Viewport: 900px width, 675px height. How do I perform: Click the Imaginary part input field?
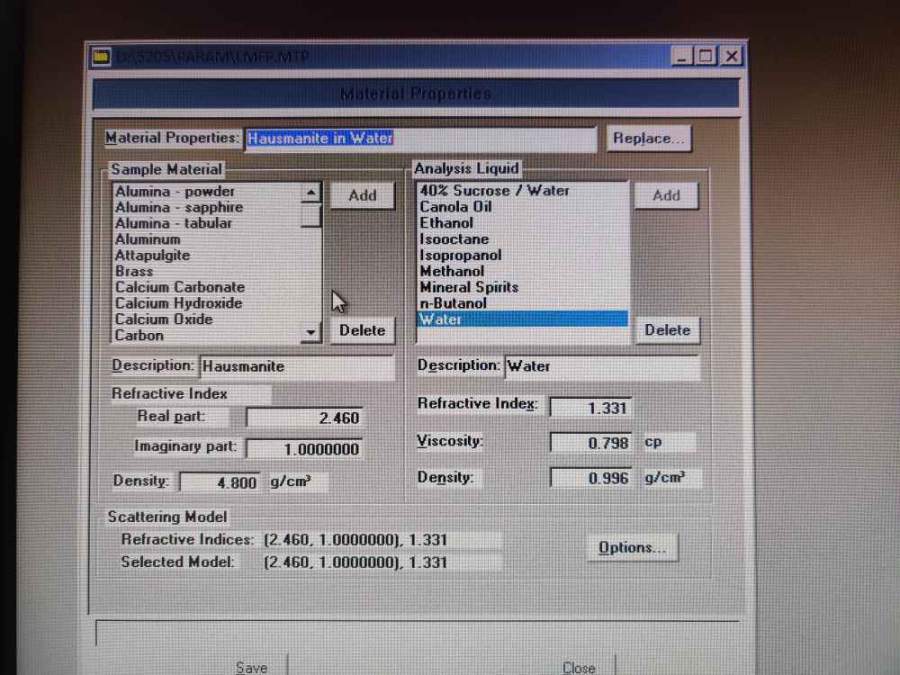(304, 449)
